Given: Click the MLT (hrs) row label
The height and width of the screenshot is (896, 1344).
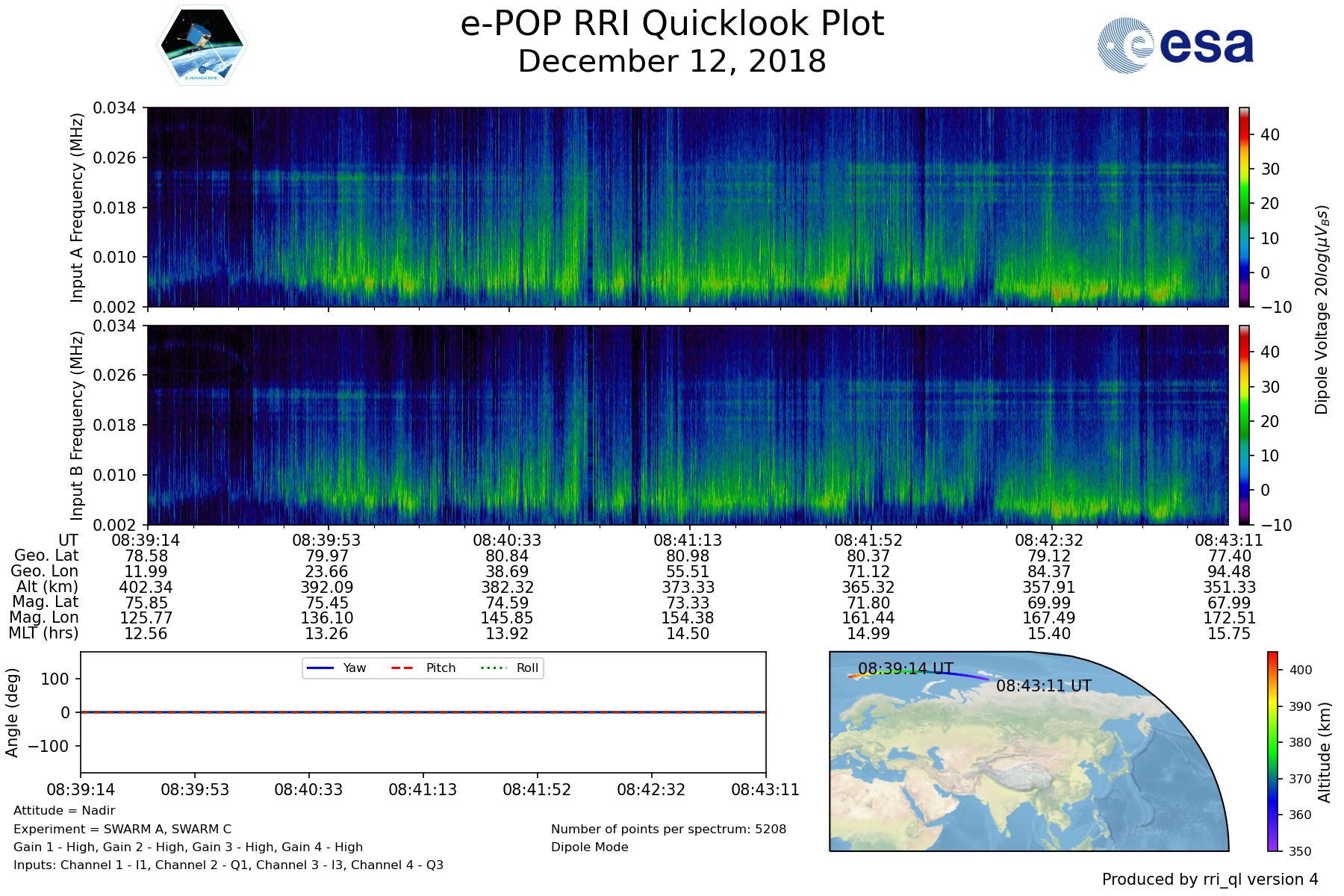Looking at the screenshot, I should 43,633.
